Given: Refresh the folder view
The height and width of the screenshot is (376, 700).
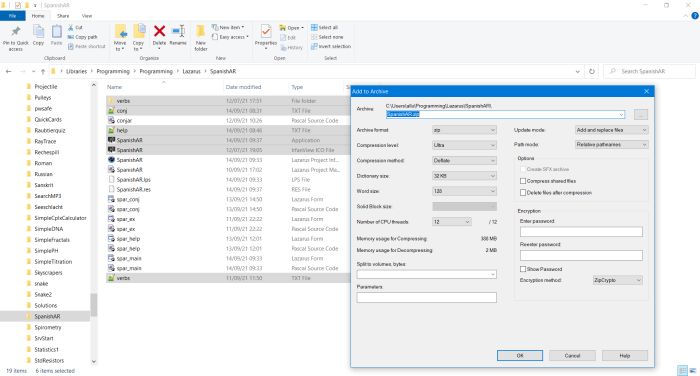Looking at the screenshot, I should coord(592,71).
